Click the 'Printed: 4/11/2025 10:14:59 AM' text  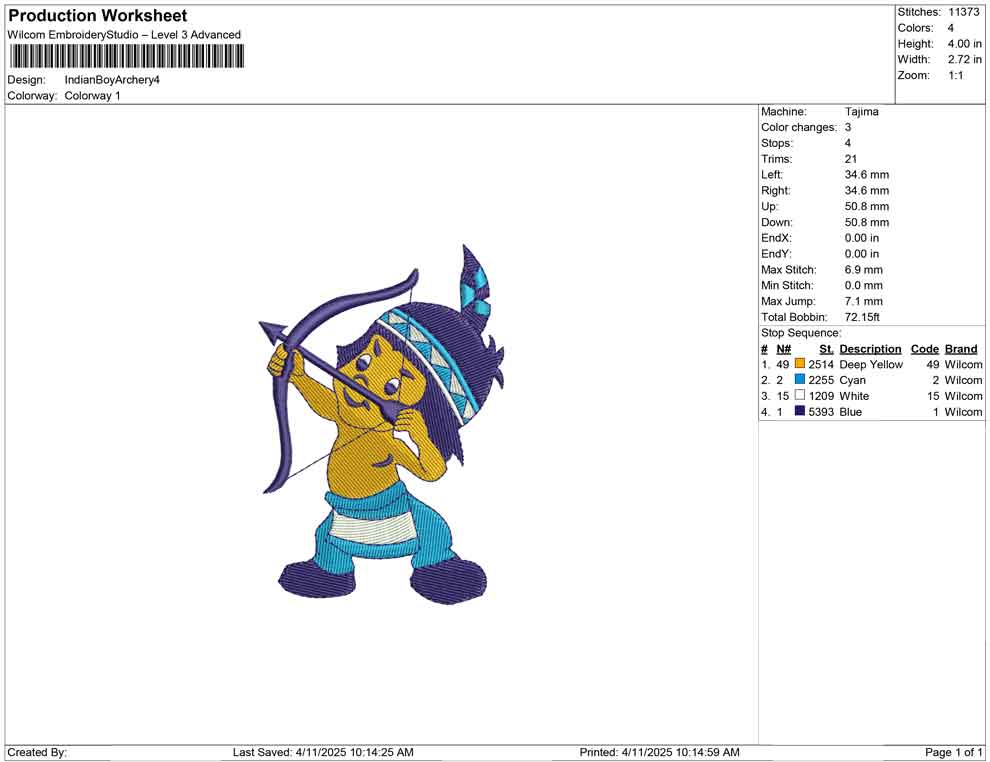[659, 752]
